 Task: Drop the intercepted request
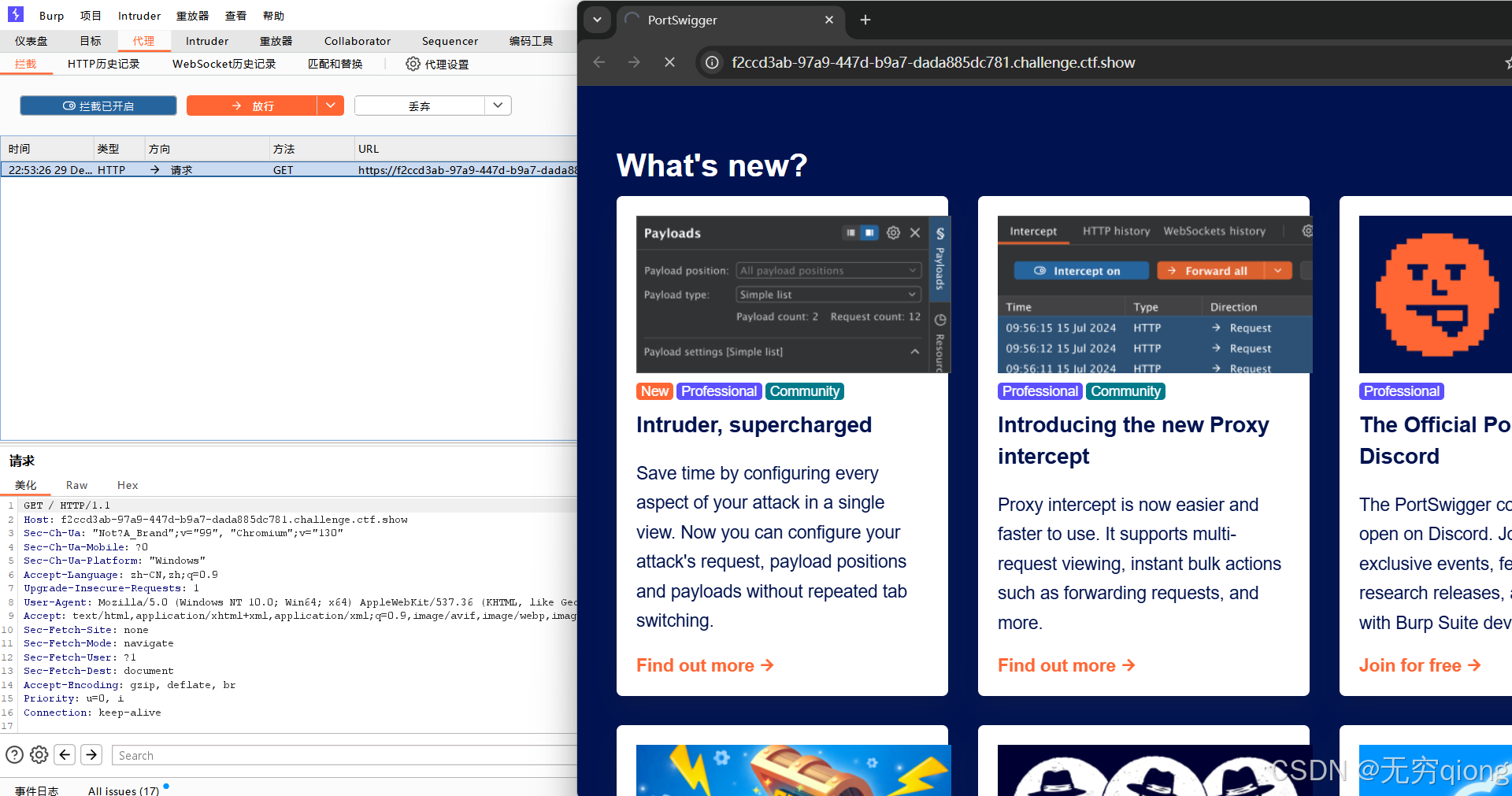[419, 106]
